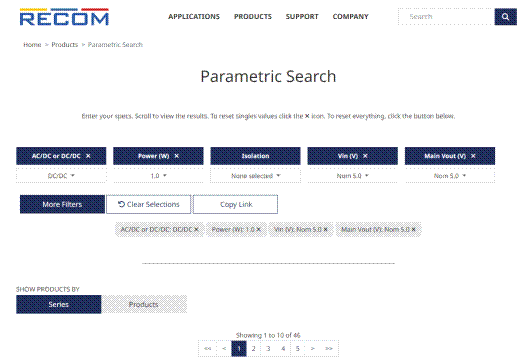This screenshot has height=361, width=528.
Task: Open the PRODUCTS navigation menu
Action: (253, 17)
